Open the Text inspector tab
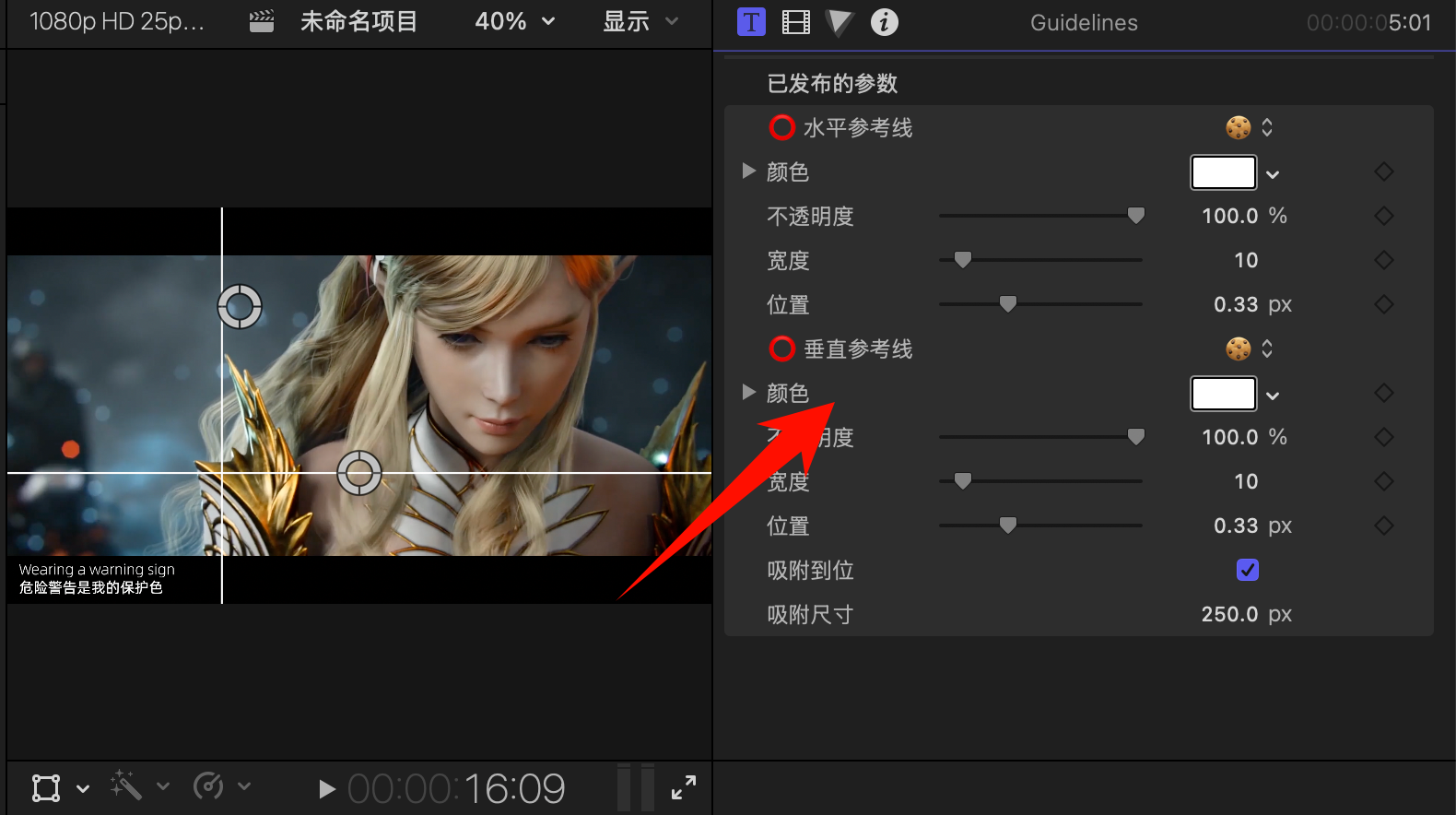1456x815 pixels. click(751, 22)
